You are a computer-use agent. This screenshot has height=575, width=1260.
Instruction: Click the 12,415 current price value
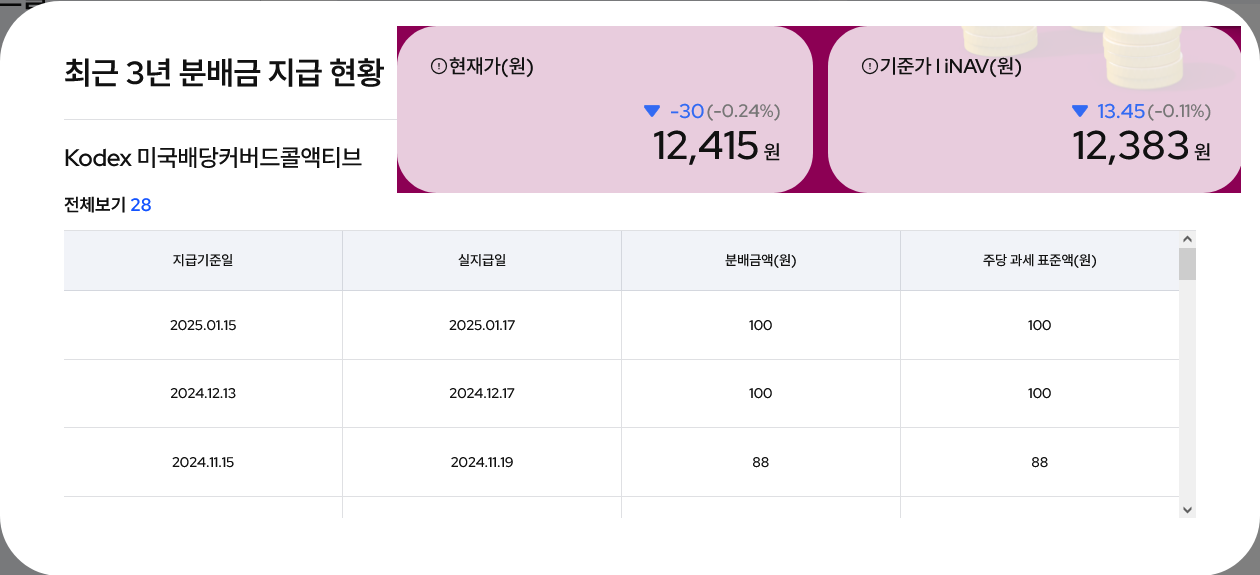point(706,147)
